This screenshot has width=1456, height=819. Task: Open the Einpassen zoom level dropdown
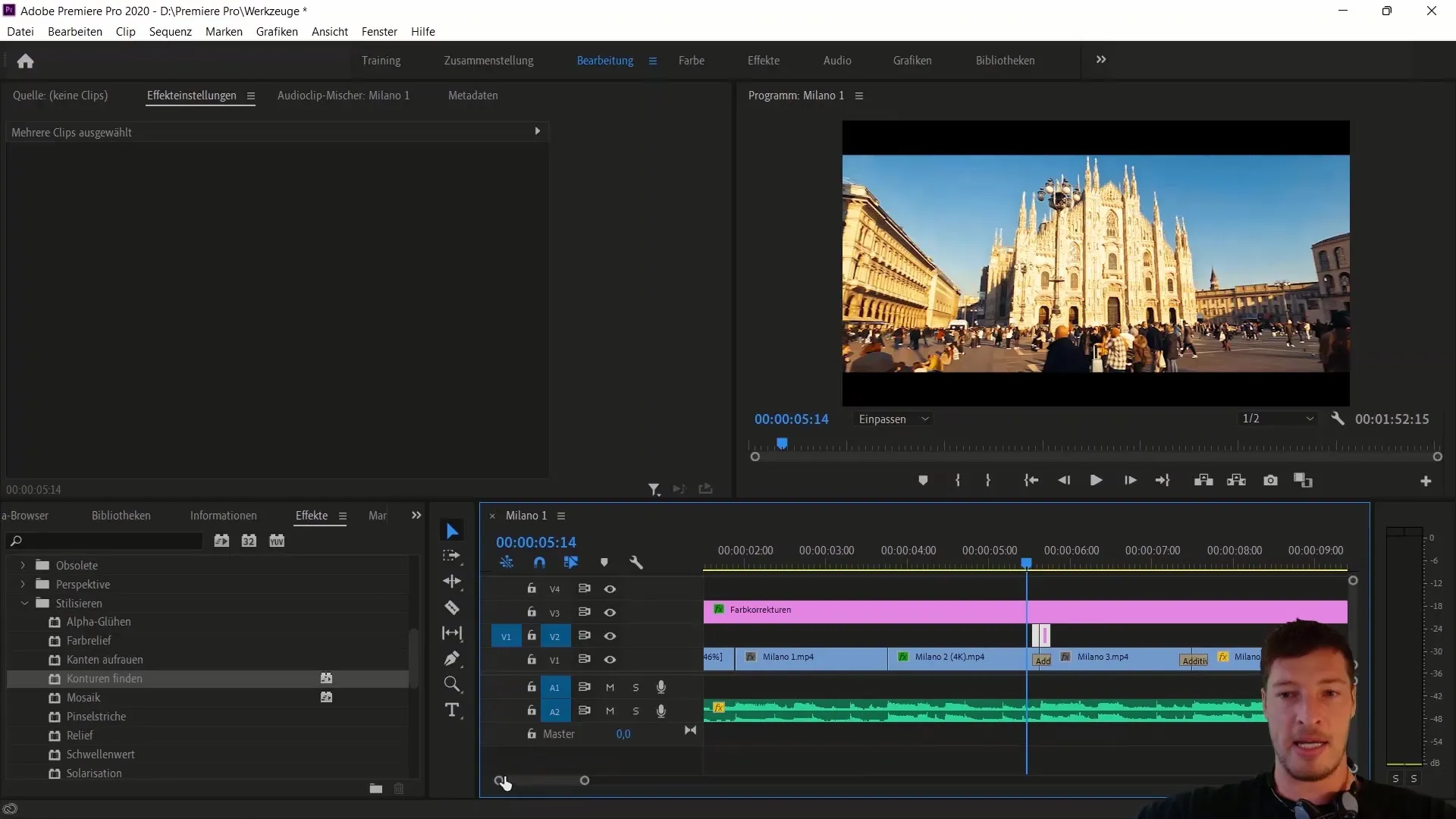point(893,419)
